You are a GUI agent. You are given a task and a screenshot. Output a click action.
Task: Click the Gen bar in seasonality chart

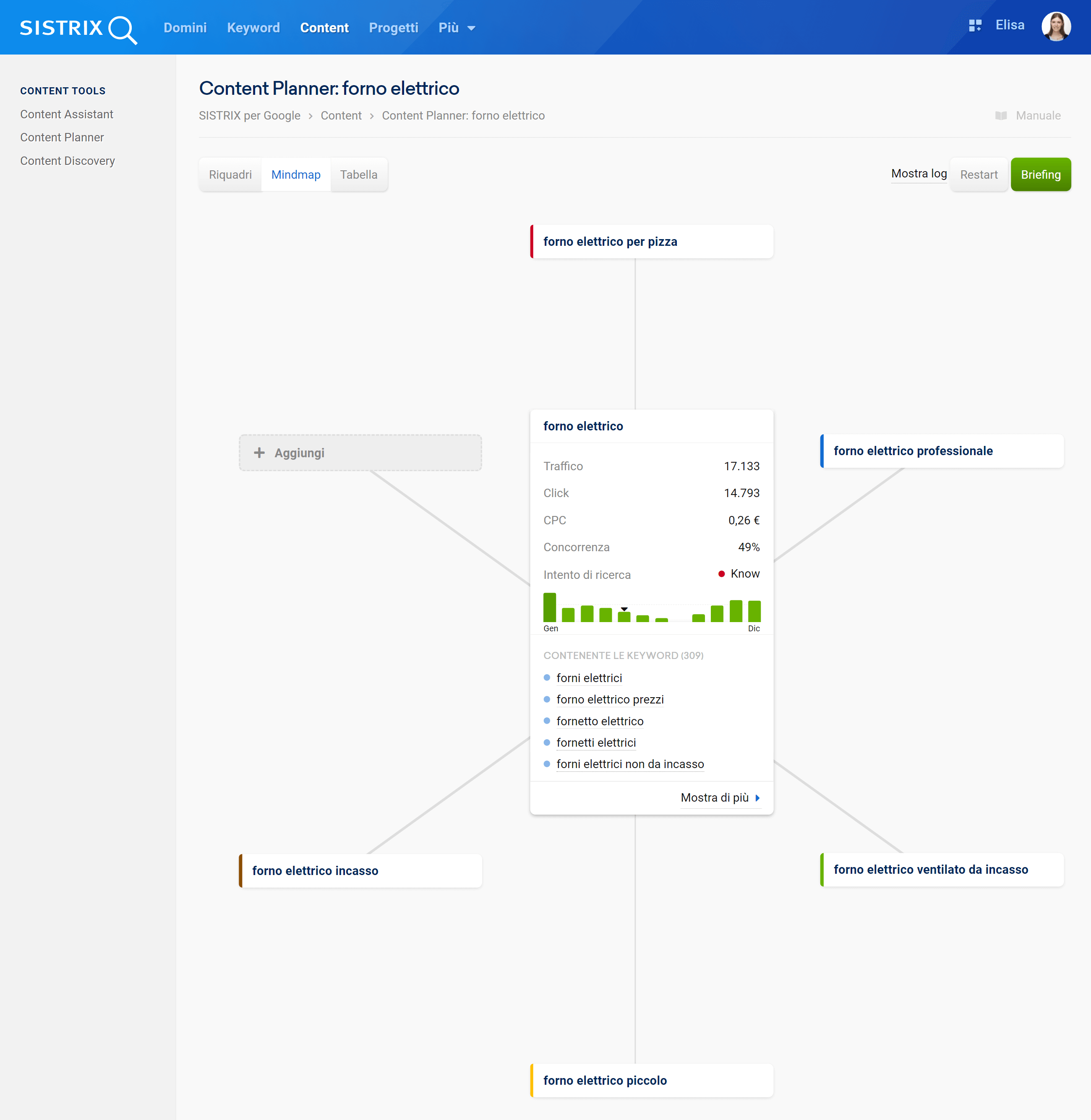[550, 607]
